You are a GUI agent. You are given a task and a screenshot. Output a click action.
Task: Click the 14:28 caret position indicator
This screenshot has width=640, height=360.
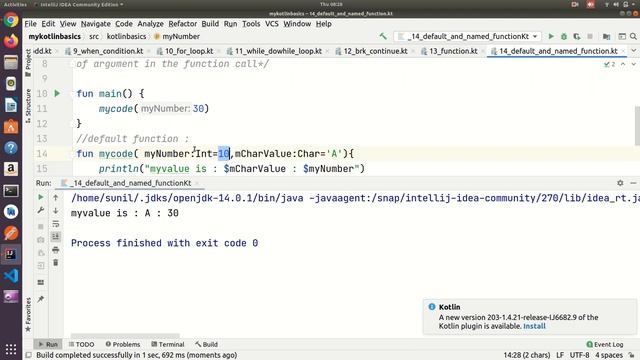(527, 355)
